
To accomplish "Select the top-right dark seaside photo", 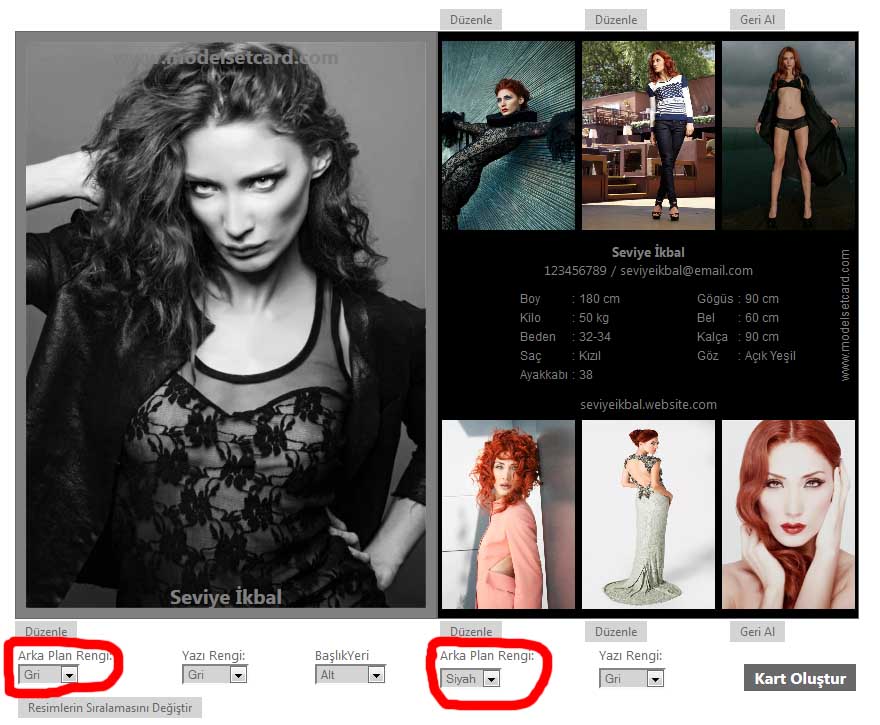I will coord(788,135).
